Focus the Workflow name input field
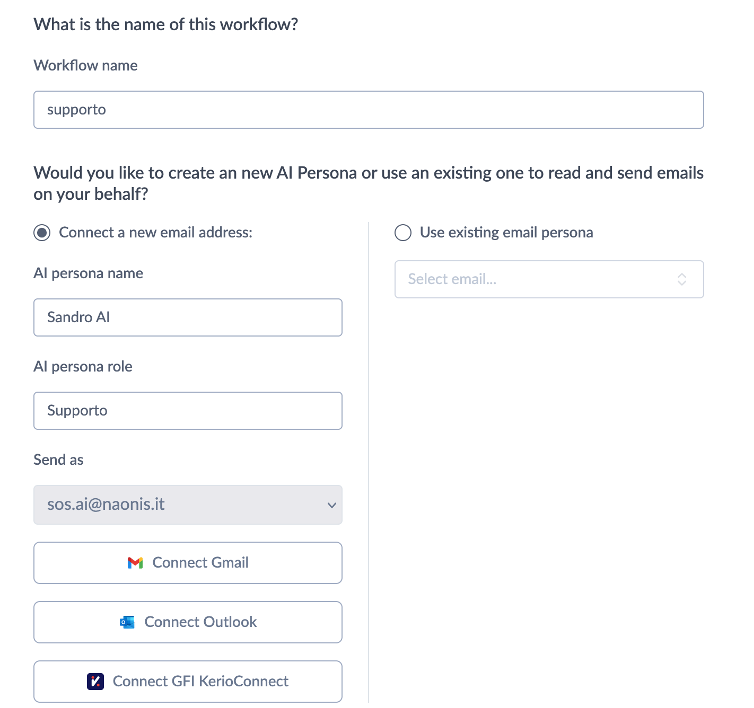Screen dimensions: 754x708 tap(368, 110)
